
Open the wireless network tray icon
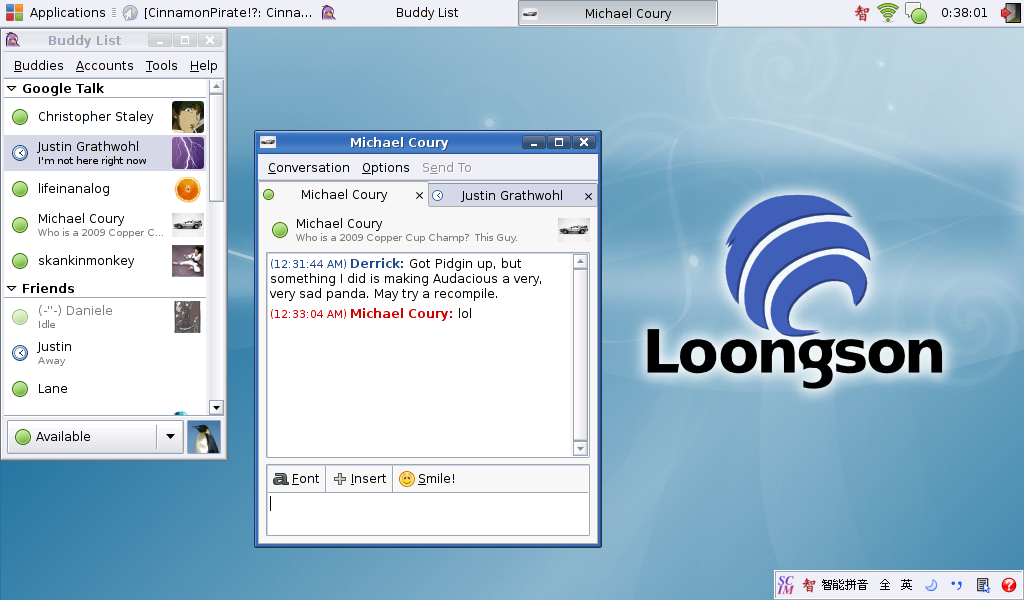coord(888,12)
